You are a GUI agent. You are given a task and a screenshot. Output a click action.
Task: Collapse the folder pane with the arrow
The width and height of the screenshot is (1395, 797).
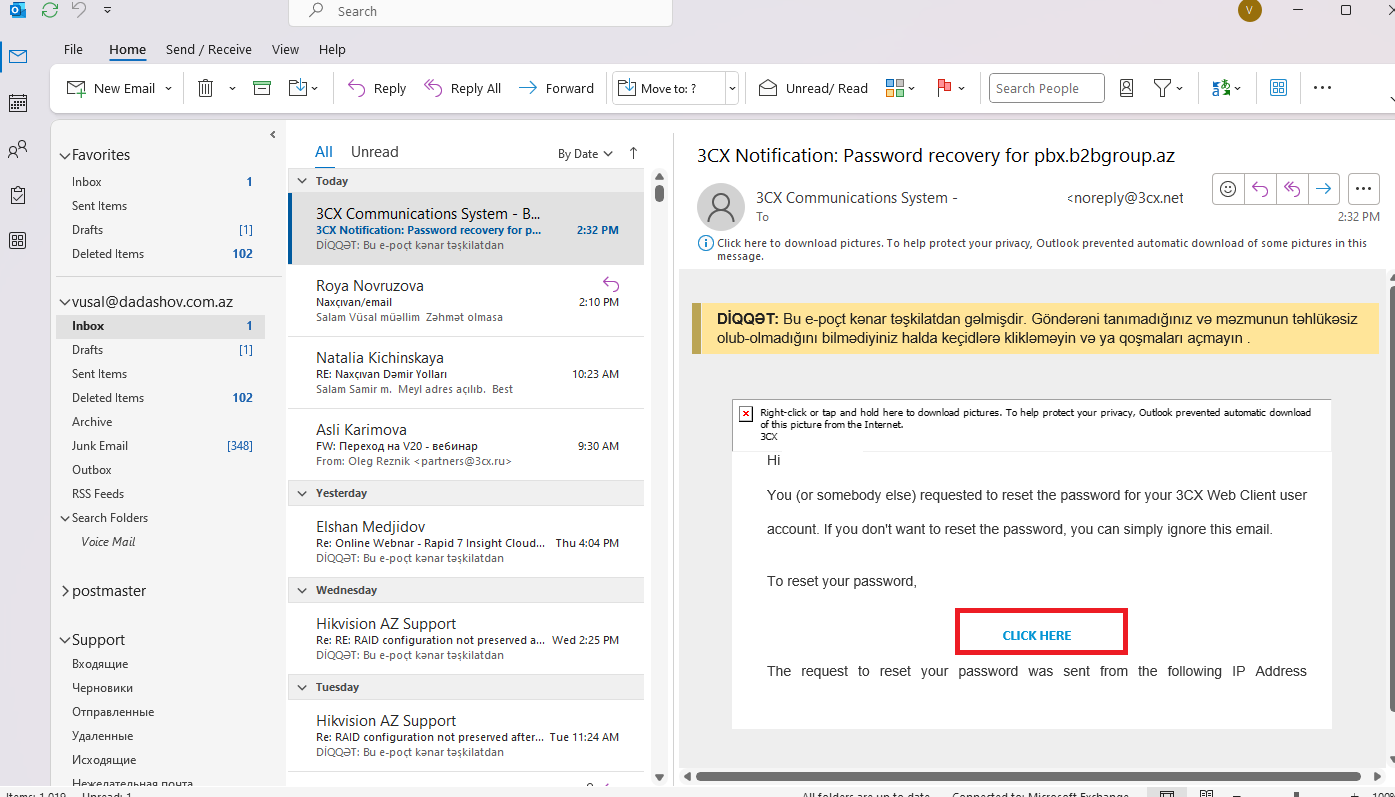273,134
